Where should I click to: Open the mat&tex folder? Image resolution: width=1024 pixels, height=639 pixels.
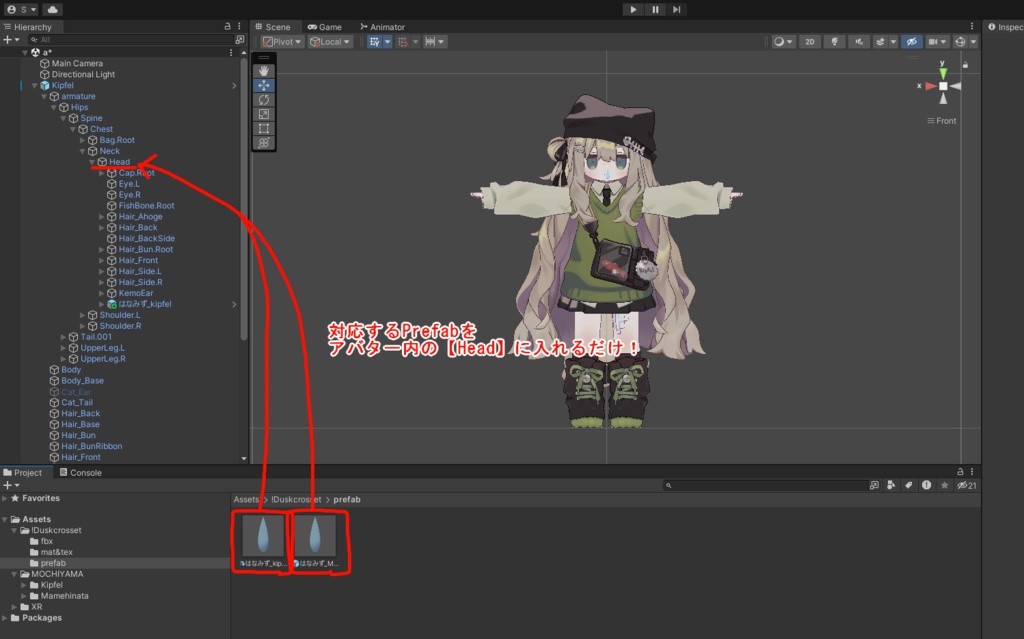tap(56, 552)
